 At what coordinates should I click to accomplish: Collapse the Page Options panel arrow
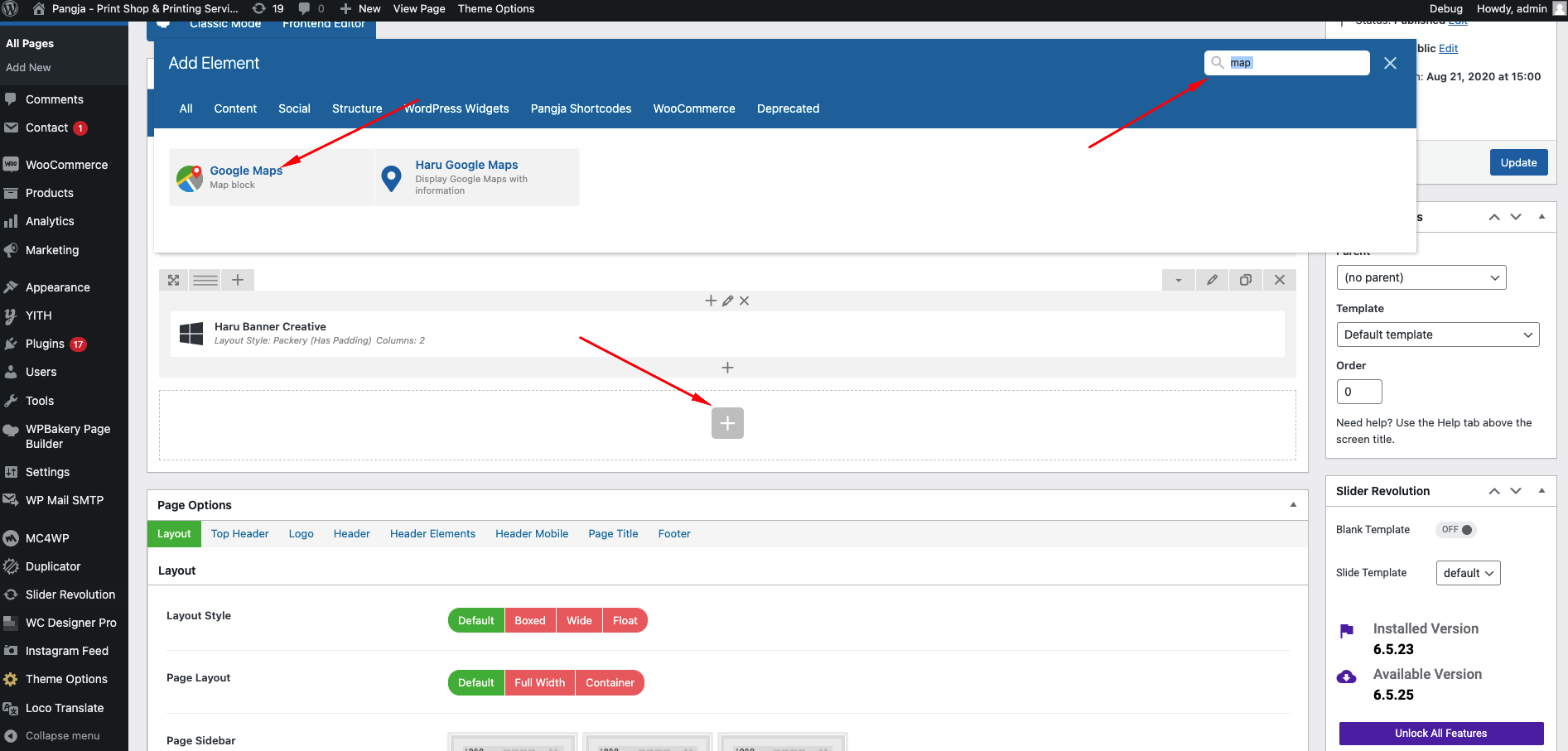pyautogui.click(x=1293, y=505)
